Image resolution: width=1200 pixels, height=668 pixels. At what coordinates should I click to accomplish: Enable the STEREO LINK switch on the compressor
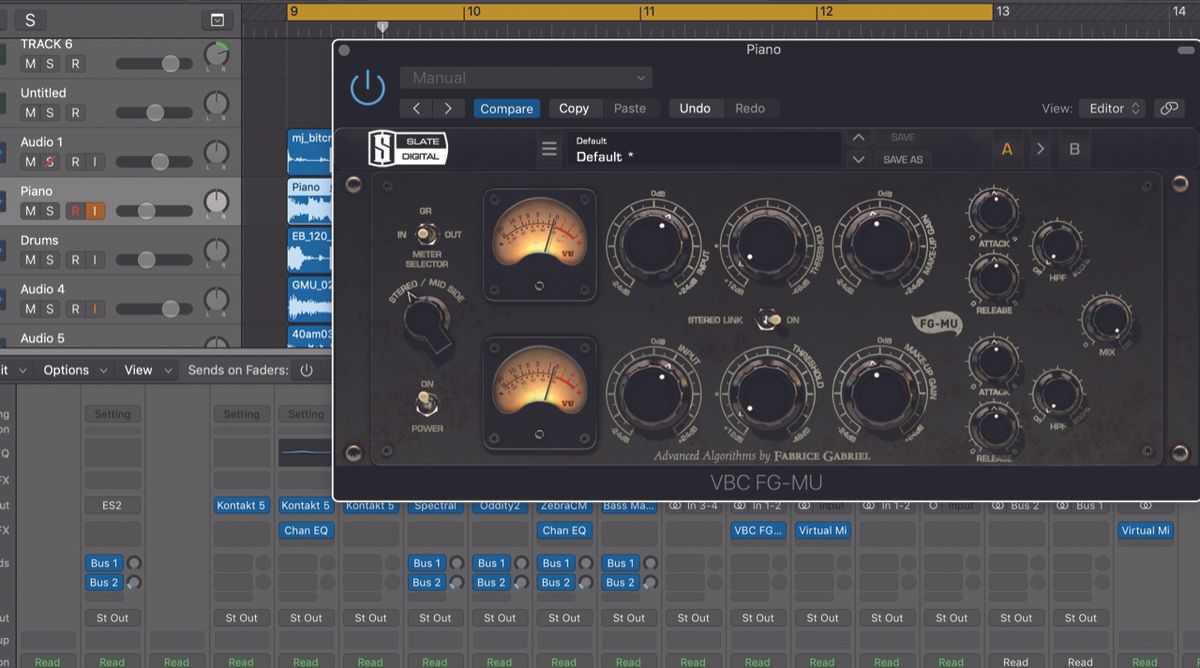point(766,318)
